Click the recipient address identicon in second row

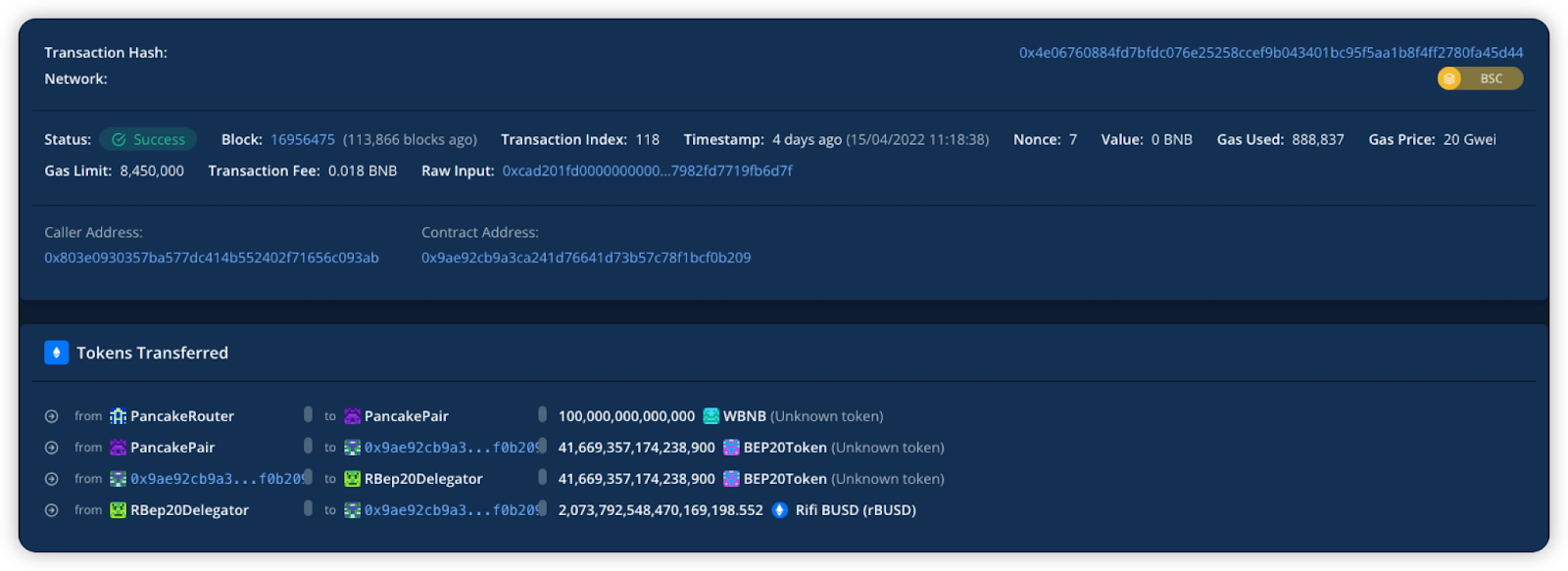click(352, 448)
